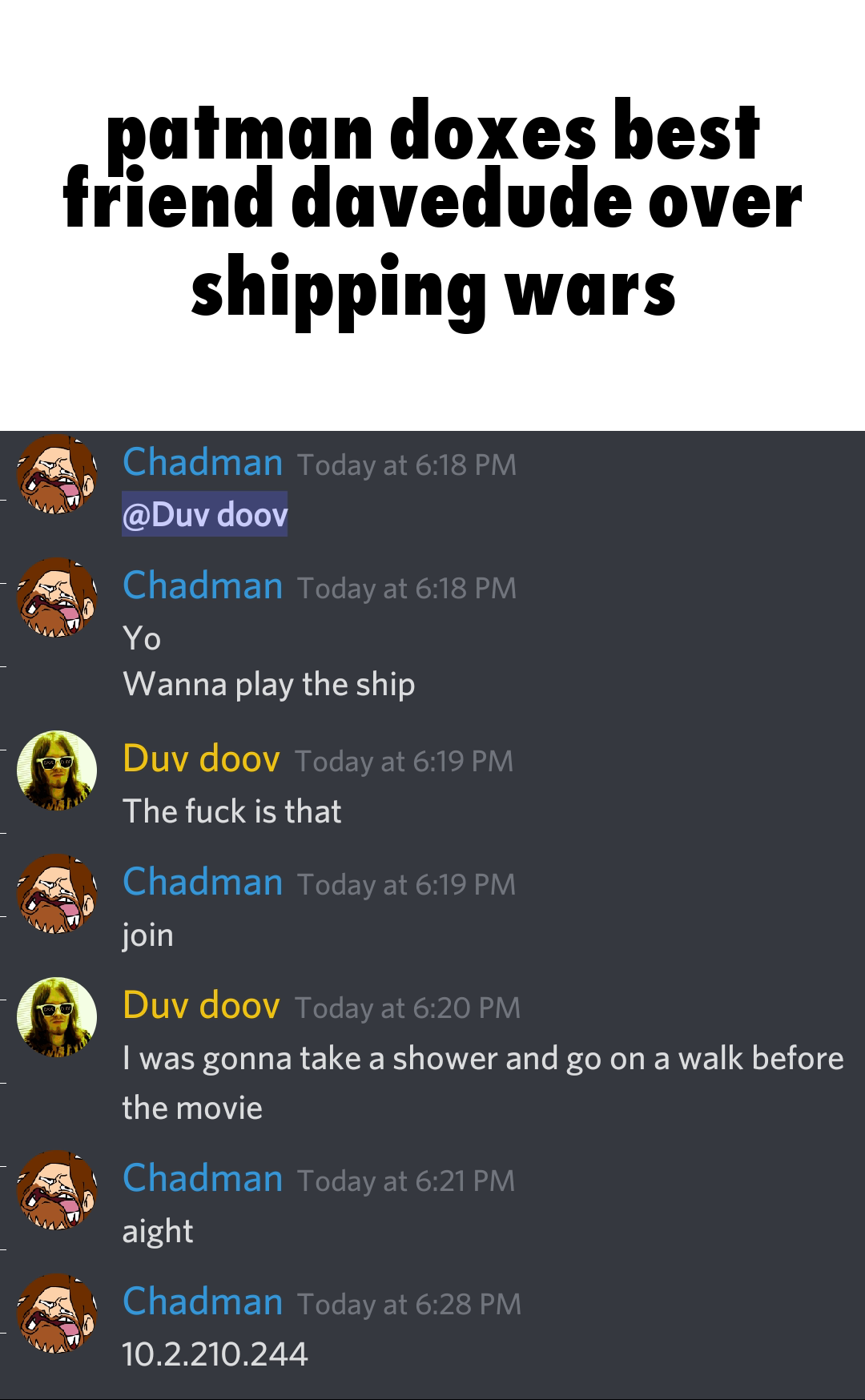
Task: Open the Chadman username at first 6:18 PM message
Action: [x=203, y=462]
